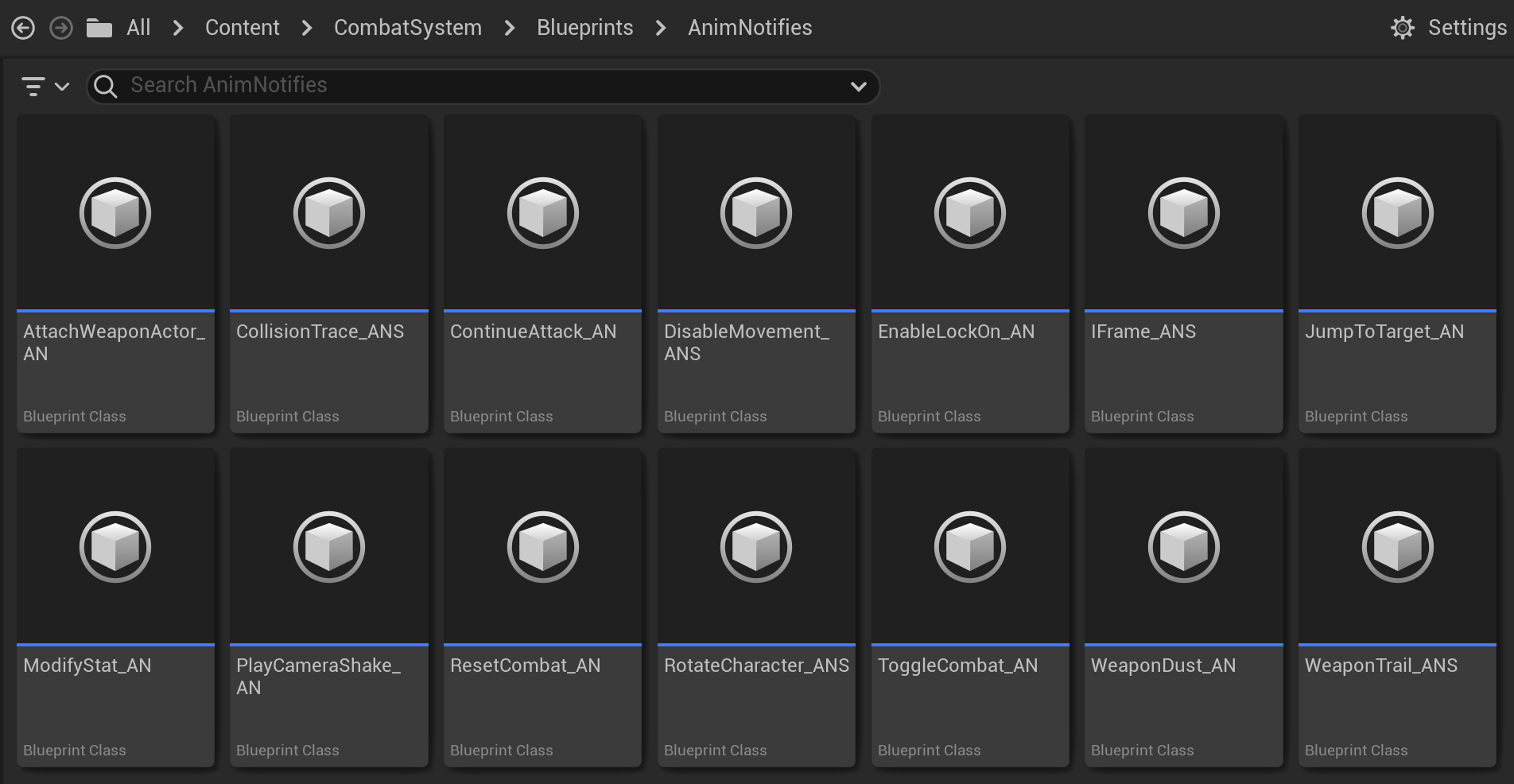Select ResetCombat_AN blueprint icon
The width and height of the screenshot is (1514, 784).
point(543,547)
